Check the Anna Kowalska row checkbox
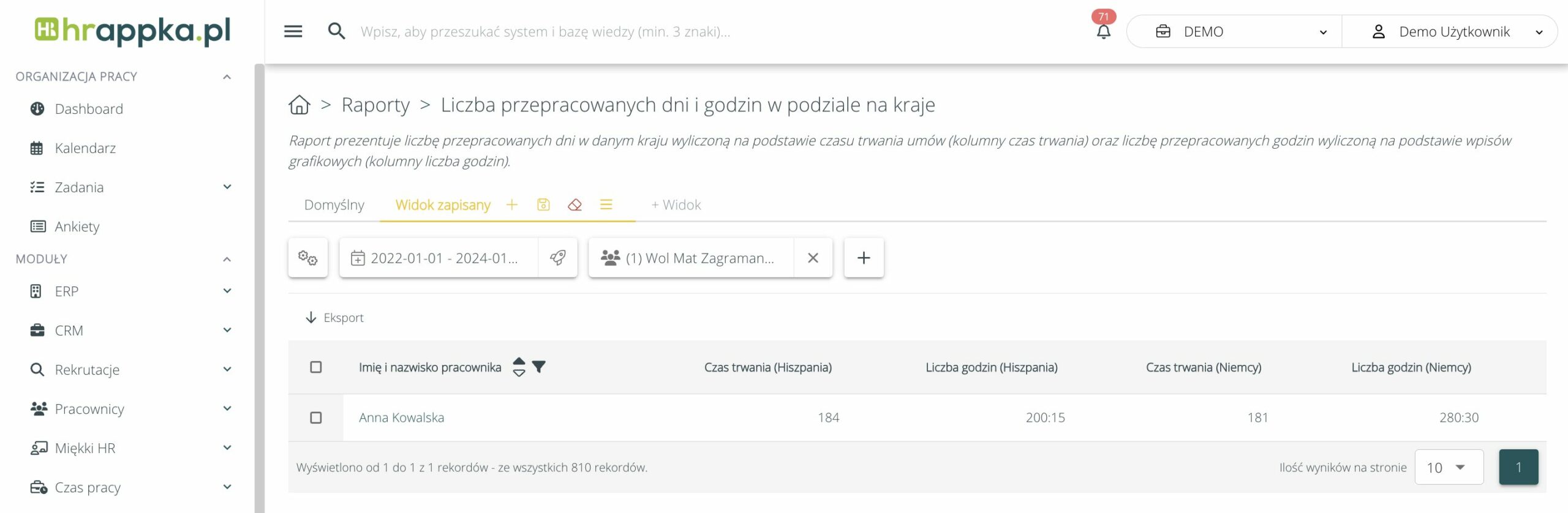This screenshot has height=513, width=1568. pyautogui.click(x=316, y=418)
